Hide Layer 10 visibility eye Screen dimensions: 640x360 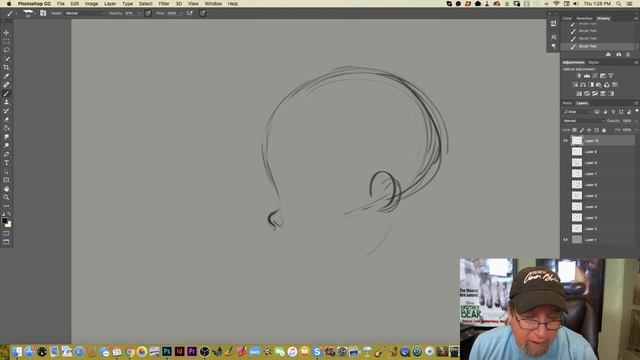tap(566, 141)
